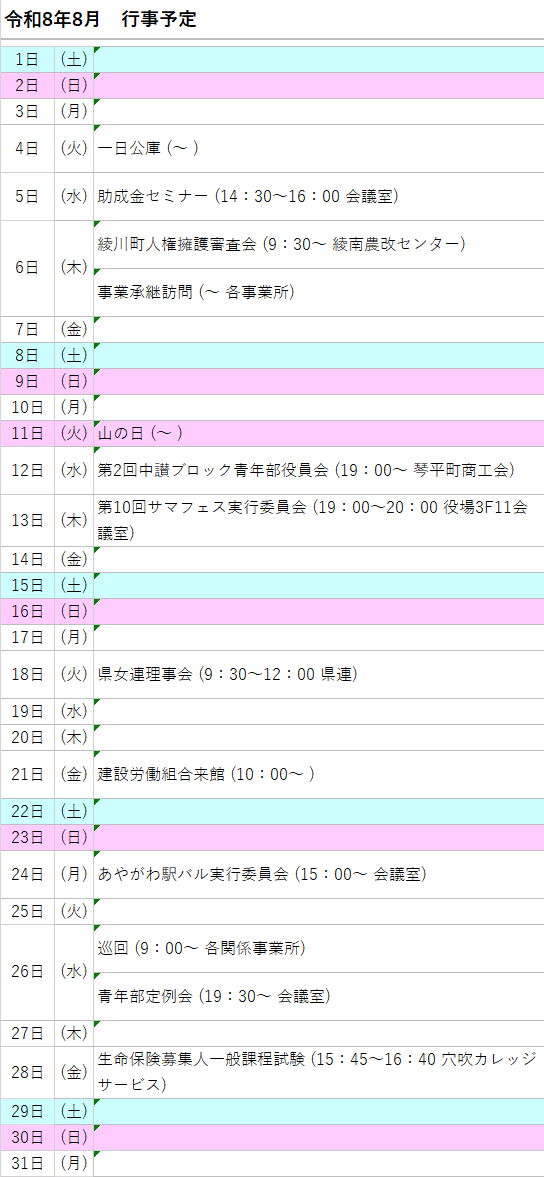This screenshot has height=1177, width=544.
Task: Click the green marker beside 事業承継訪問 entry
Action: (x=97, y=272)
